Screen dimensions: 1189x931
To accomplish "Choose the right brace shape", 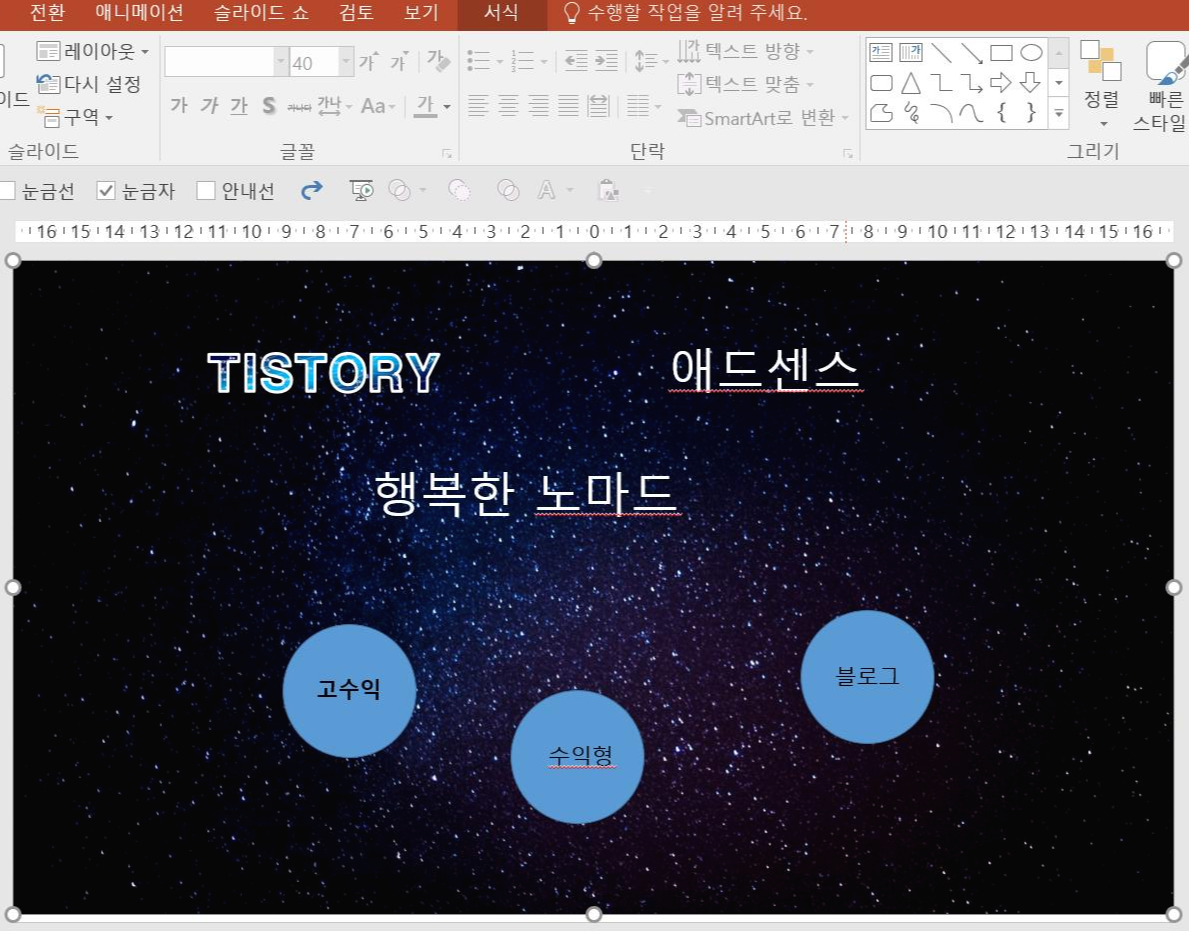I will click(x=1031, y=112).
